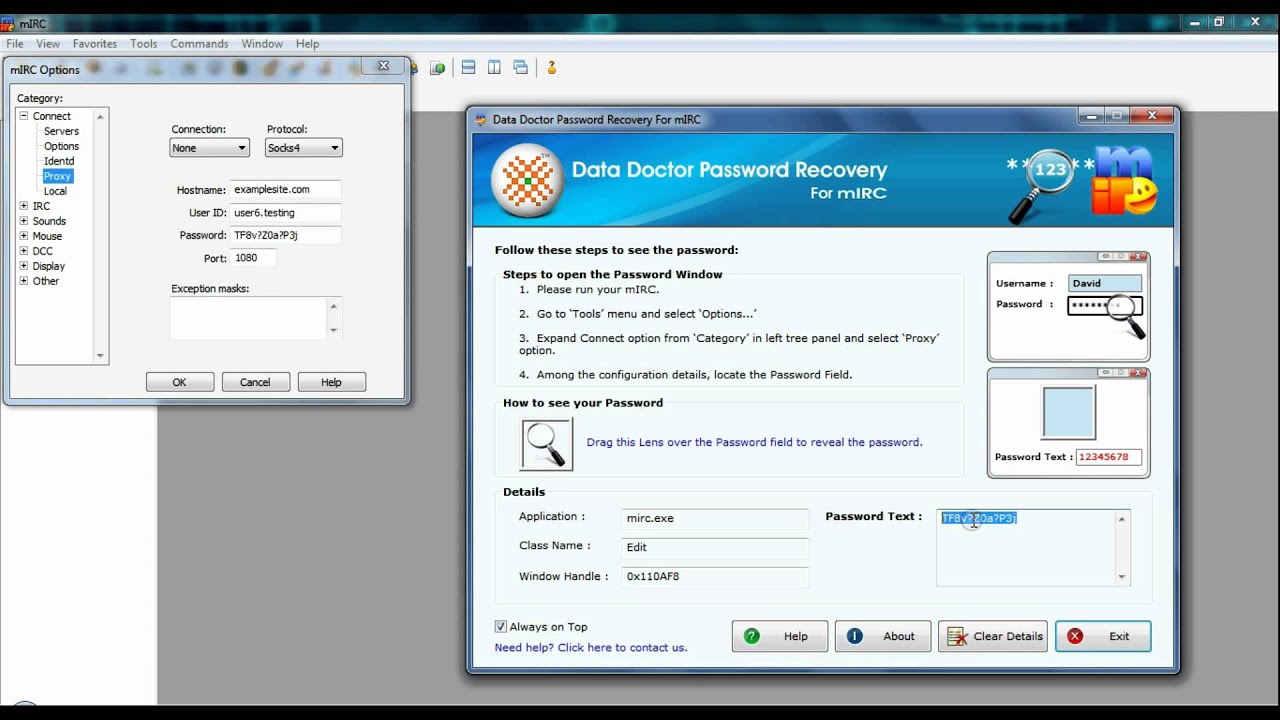Click the Password field in mIRC Options
The height and width of the screenshot is (720, 1280).
tap(285, 235)
